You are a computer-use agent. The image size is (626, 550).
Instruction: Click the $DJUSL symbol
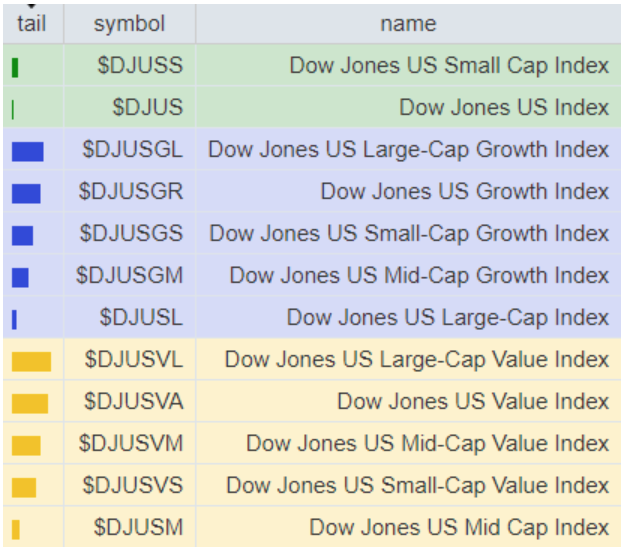pyautogui.click(x=141, y=318)
